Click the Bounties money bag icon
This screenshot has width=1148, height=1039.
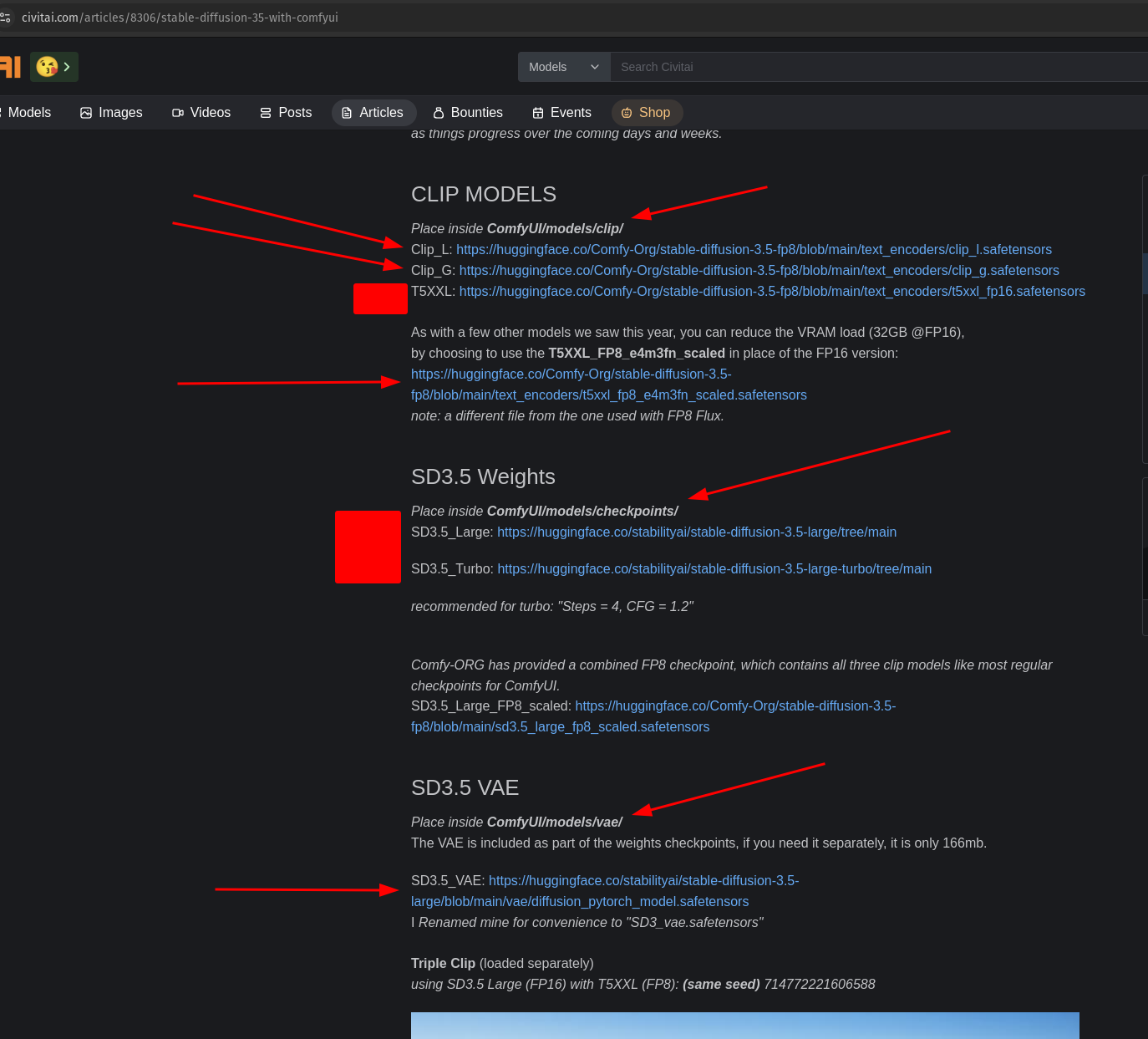point(439,113)
